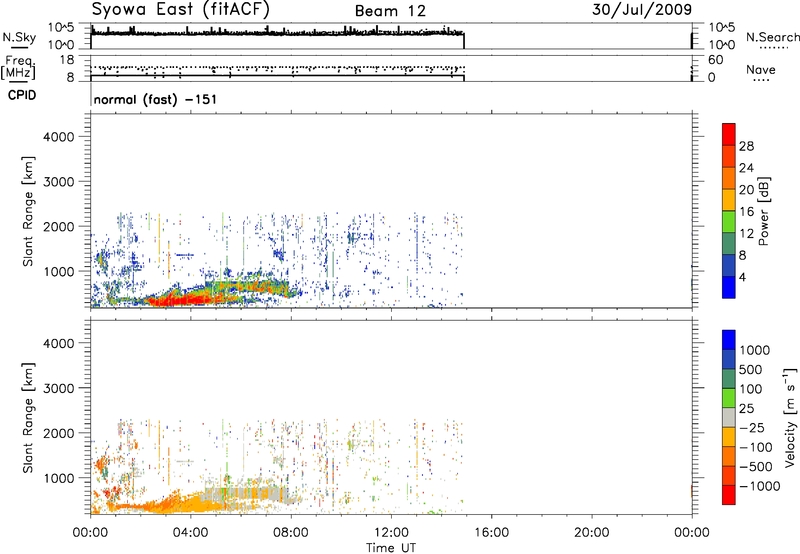Viewport: 800px width, 554px height.
Task: Click the "08:00" time axis label
Action: tap(291, 533)
